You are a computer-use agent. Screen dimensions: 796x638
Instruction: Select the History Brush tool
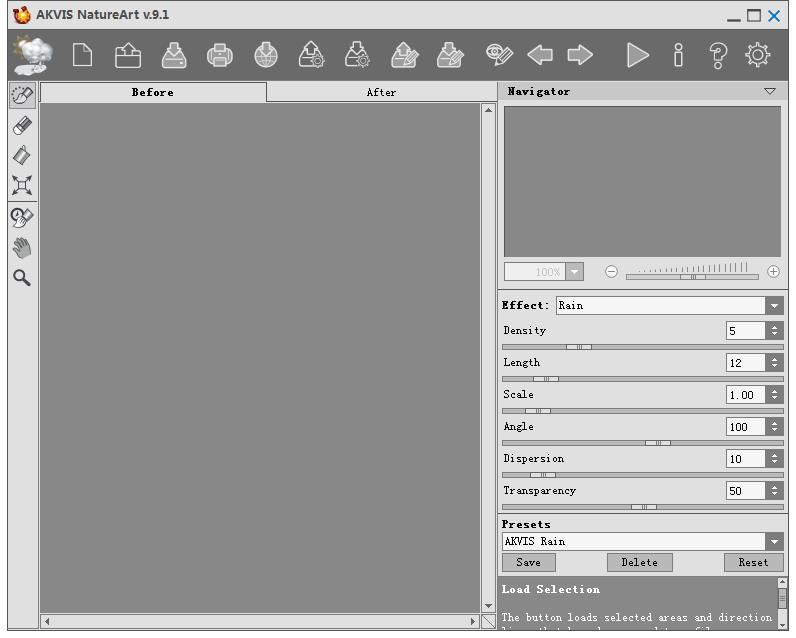tap(22, 218)
